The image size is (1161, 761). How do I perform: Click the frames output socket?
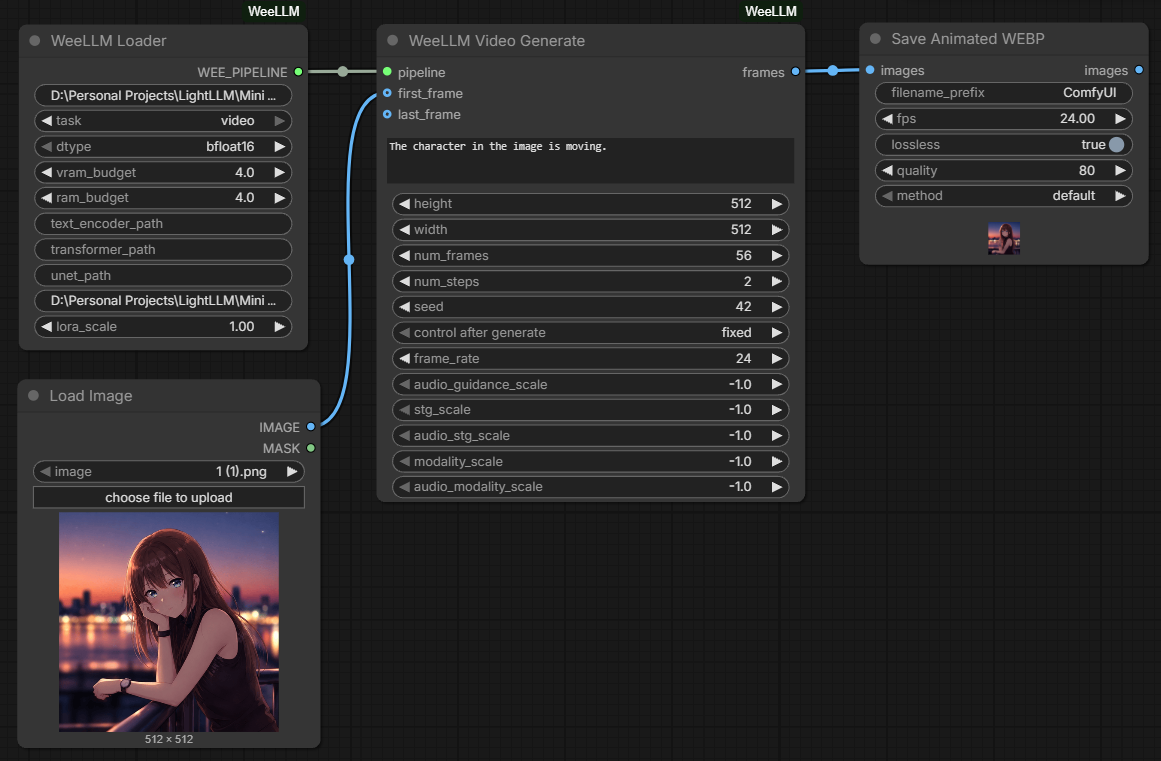[795, 72]
